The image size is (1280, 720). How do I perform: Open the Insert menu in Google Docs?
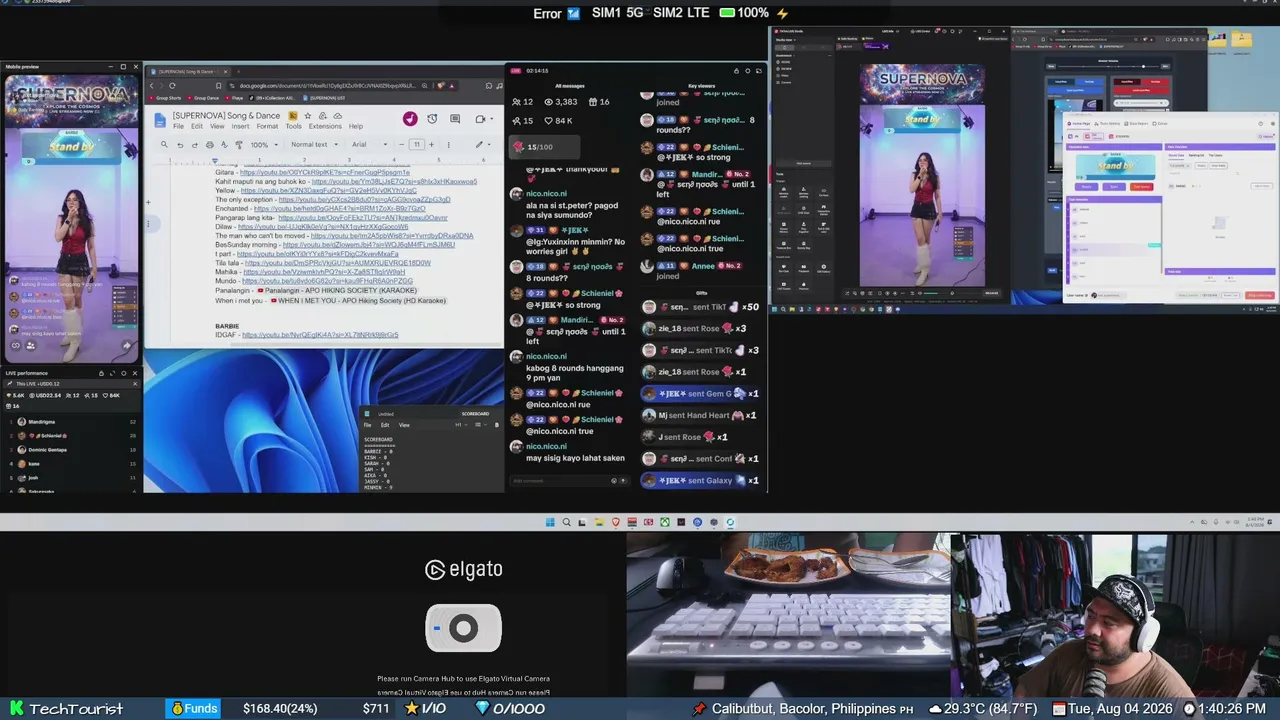click(241, 126)
